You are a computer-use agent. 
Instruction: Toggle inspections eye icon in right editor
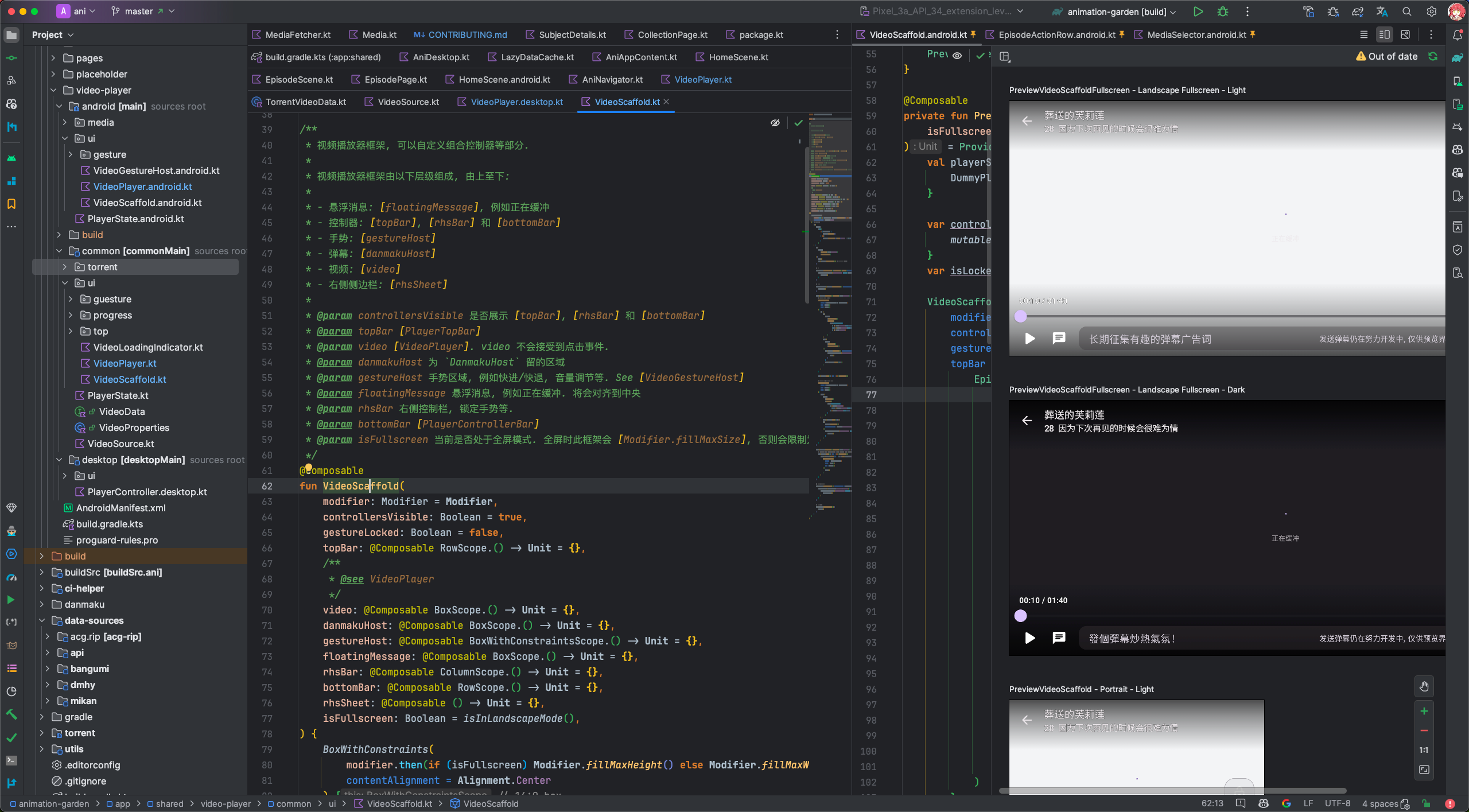[957, 56]
